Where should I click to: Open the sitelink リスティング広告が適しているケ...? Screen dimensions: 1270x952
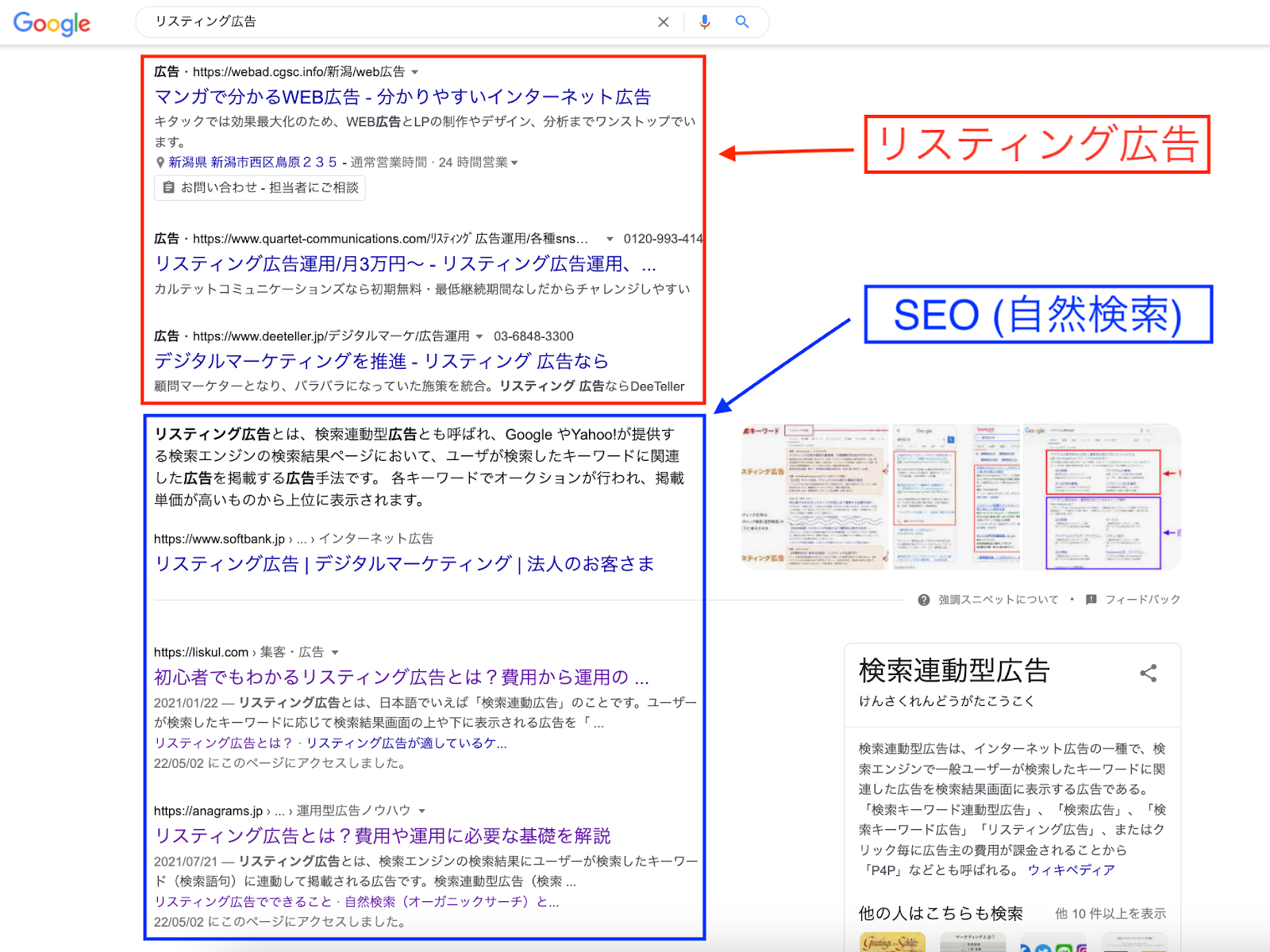tap(406, 743)
